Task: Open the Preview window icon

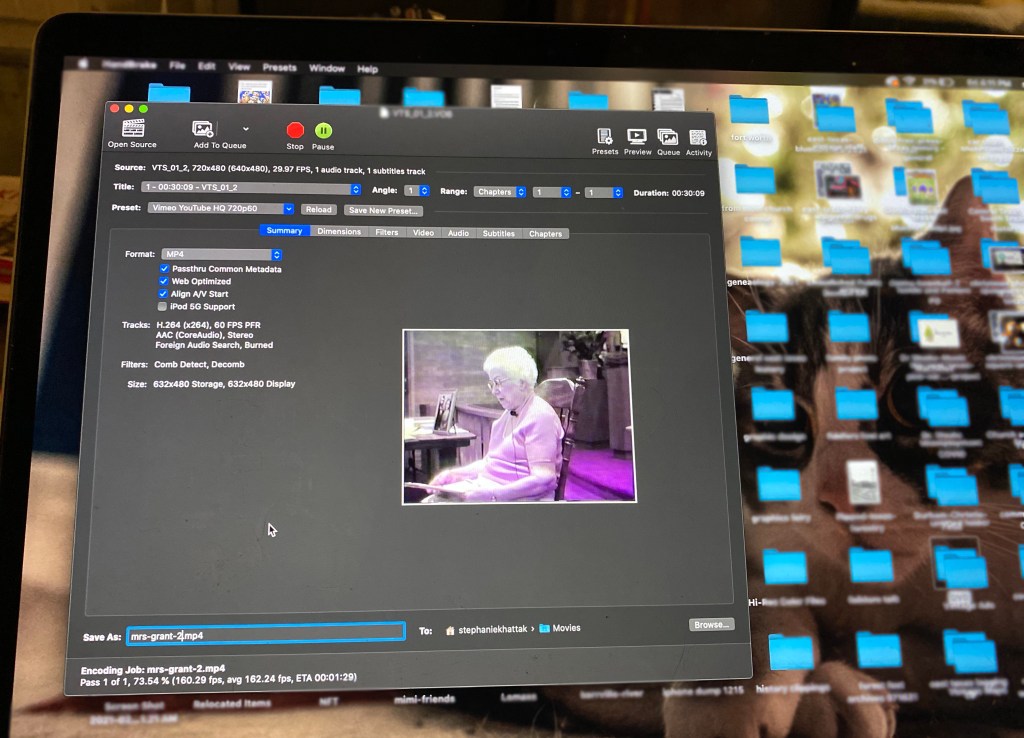Action: pos(637,137)
